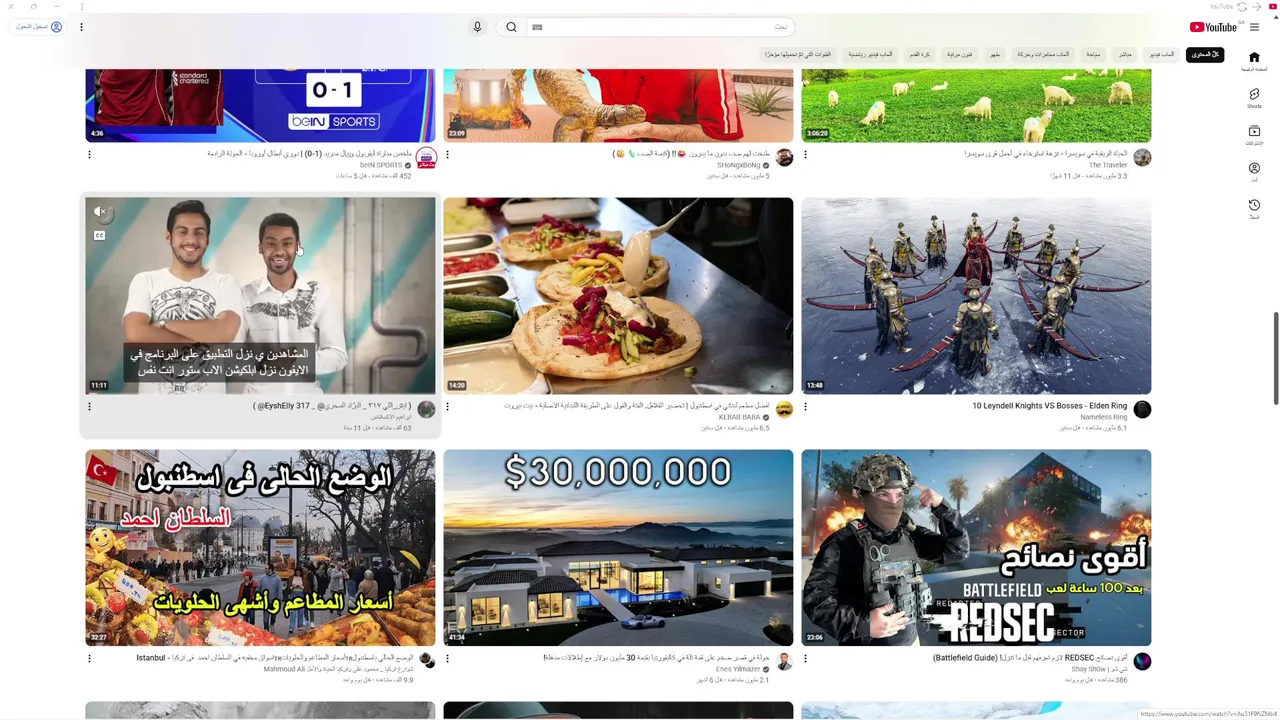
Task: Open YouTube settings three-dot menu
Action: 81,27
